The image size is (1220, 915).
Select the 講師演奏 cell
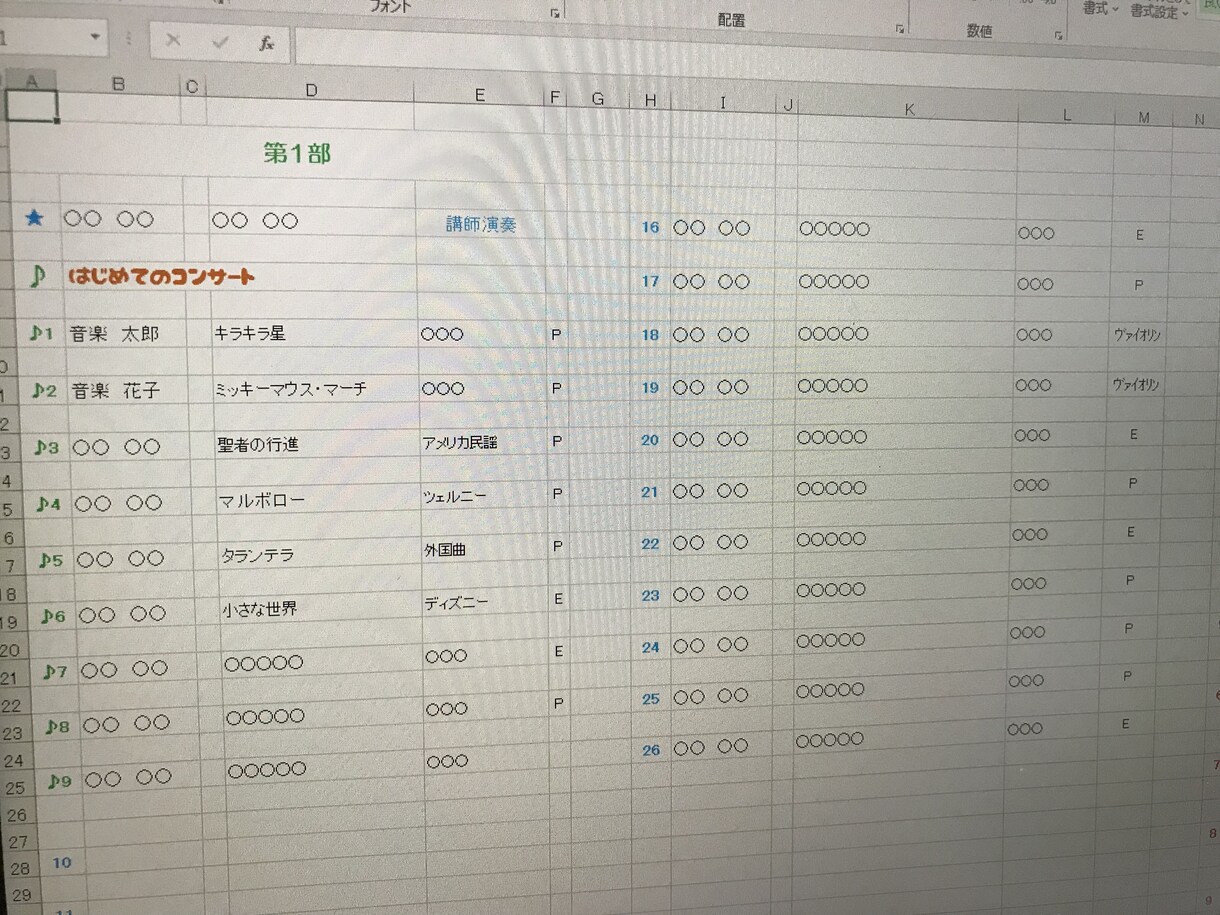point(481,225)
